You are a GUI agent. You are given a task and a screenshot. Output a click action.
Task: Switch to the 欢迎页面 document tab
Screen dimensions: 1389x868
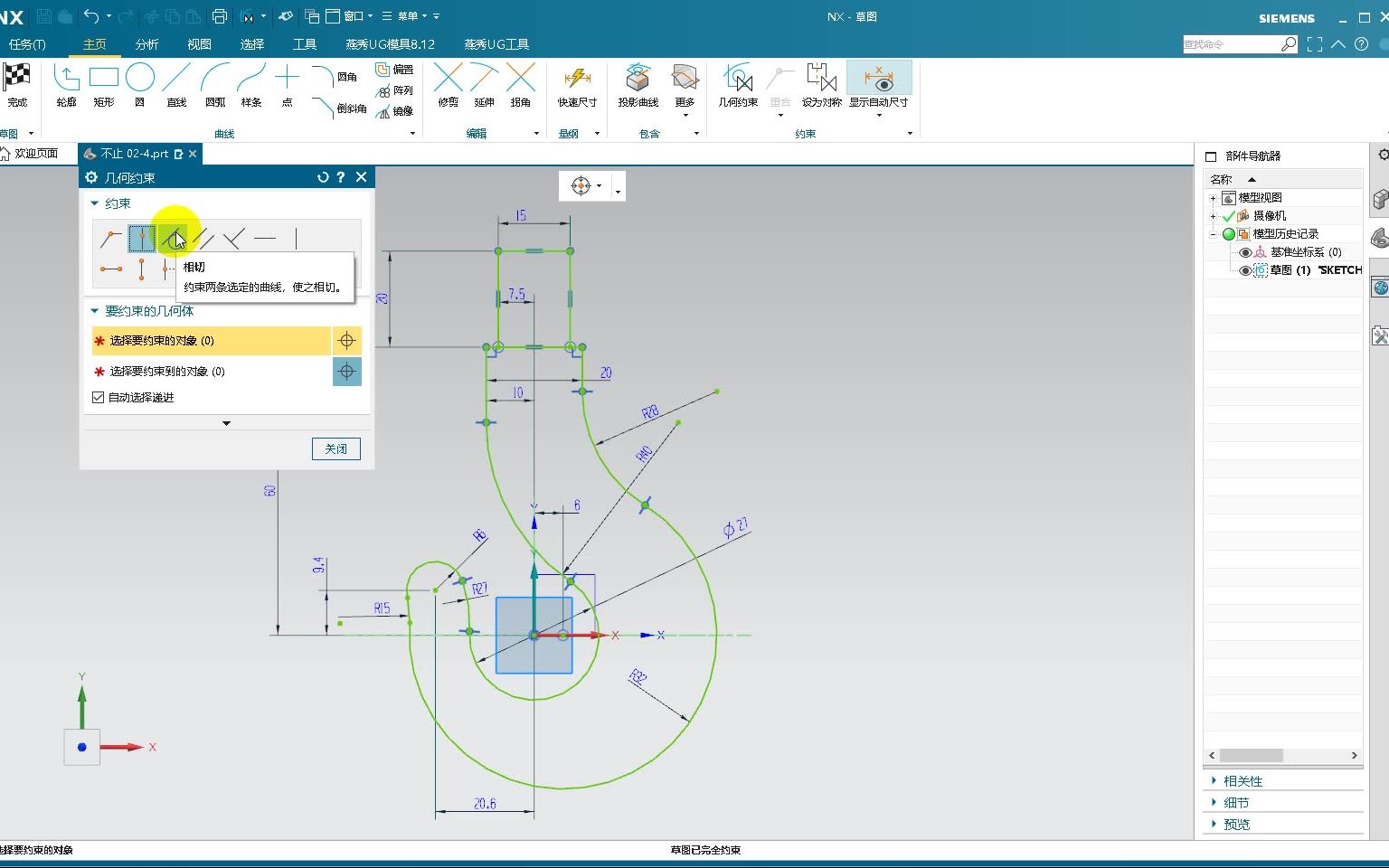pyautogui.click(x=35, y=154)
